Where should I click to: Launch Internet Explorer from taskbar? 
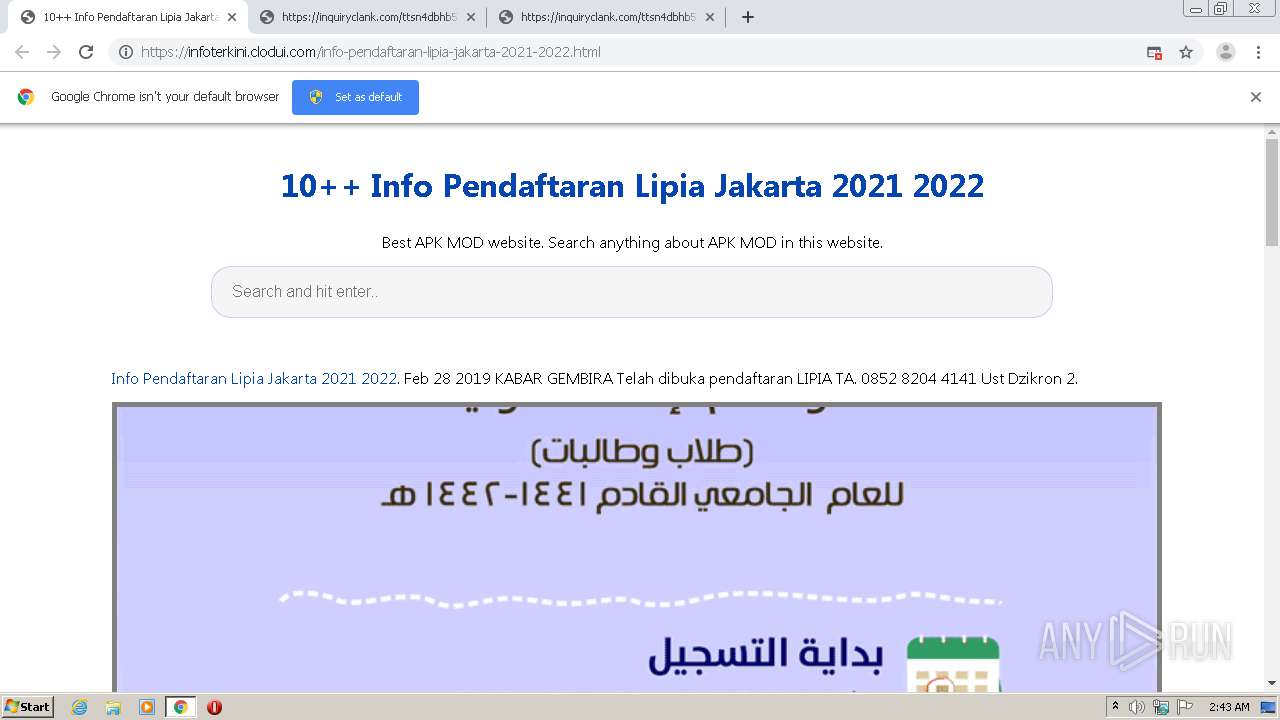click(x=80, y=707)
